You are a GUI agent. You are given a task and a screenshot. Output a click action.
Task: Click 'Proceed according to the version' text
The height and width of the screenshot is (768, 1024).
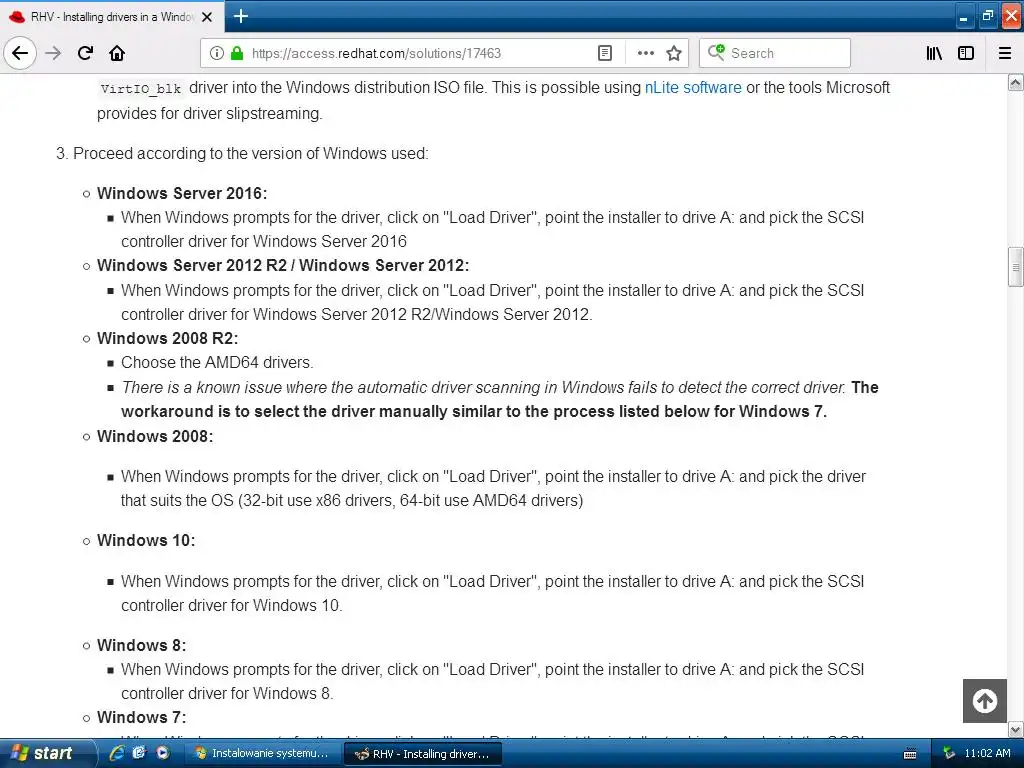pos(251,153)
